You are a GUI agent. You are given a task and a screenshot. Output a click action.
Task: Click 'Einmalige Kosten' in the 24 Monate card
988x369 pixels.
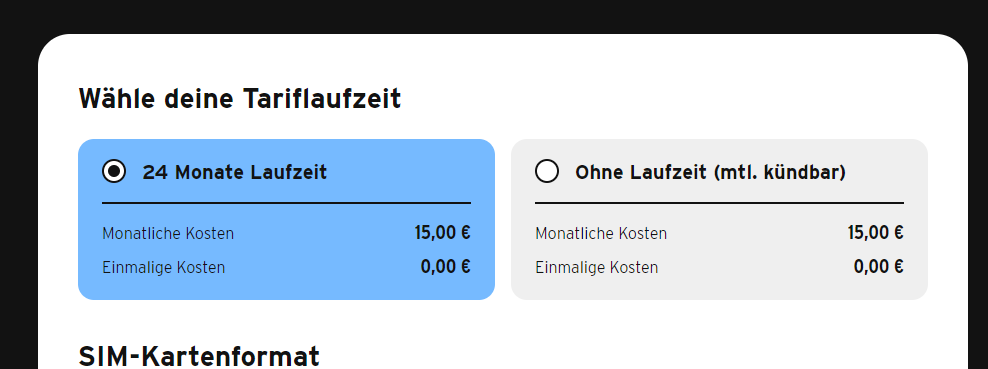pos(163,268)
